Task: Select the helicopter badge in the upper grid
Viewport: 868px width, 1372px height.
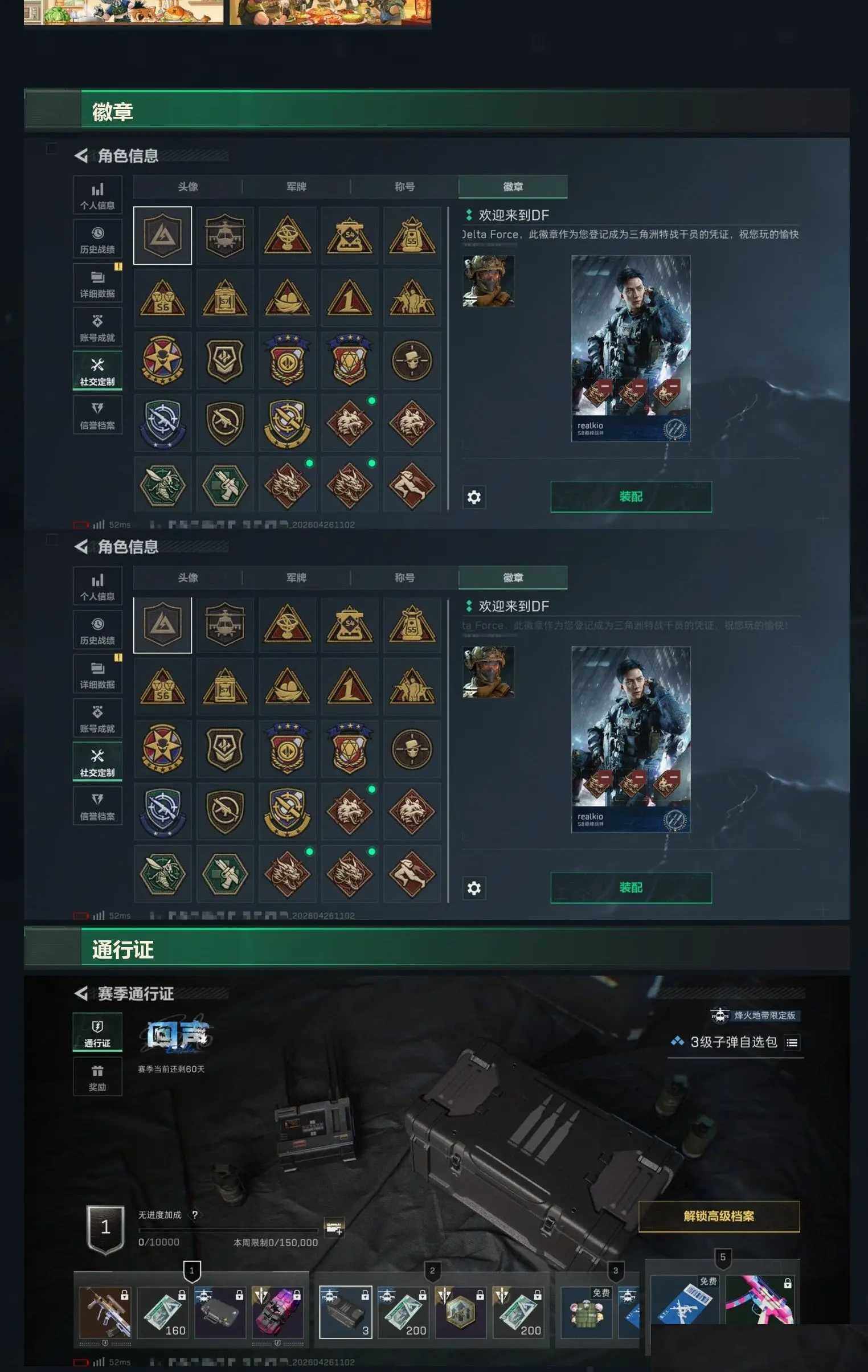Action: click(224, 235)
